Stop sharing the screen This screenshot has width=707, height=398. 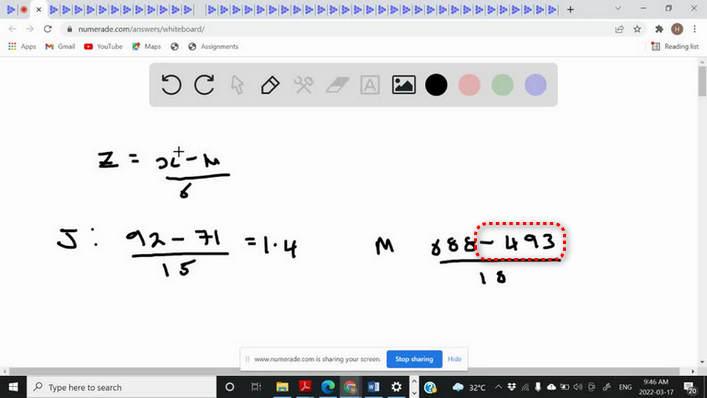click(414, 359)
